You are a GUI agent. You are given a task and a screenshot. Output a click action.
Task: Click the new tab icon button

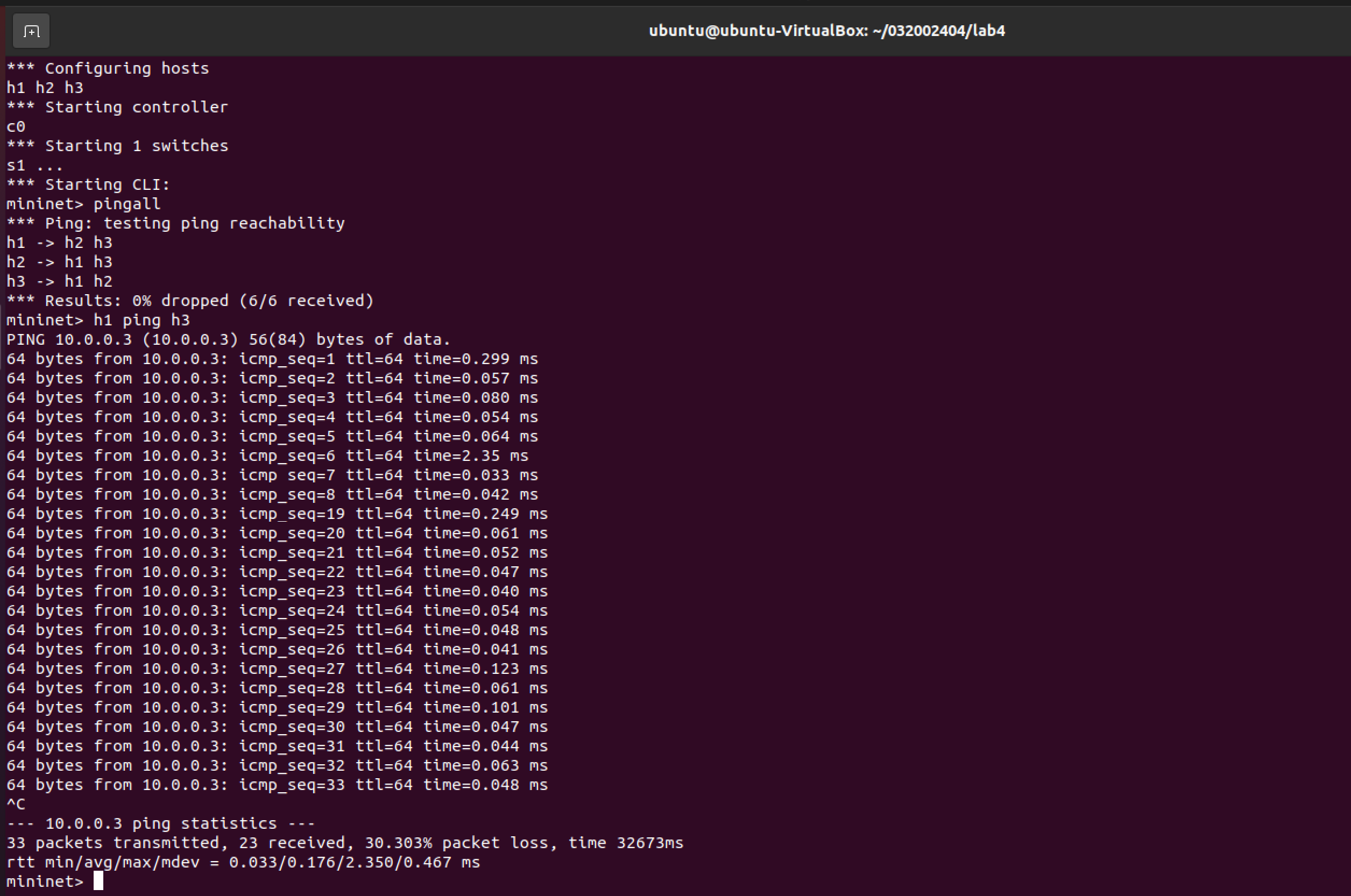(x=31, y=31)
